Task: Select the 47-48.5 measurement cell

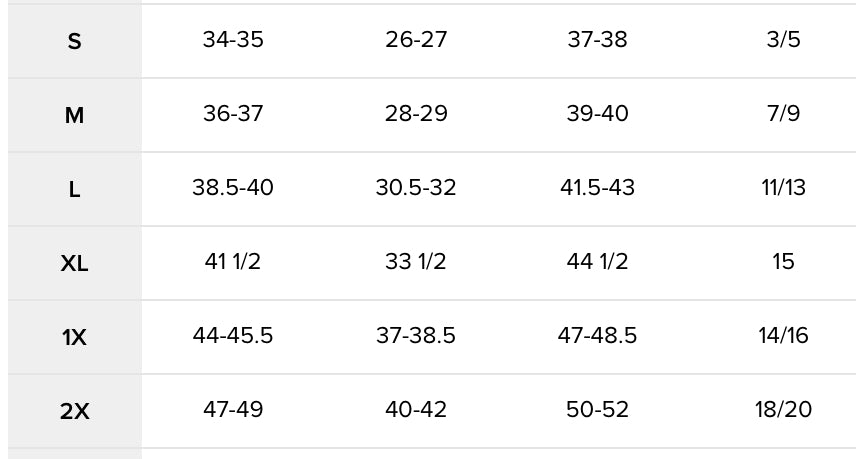Action: tap(597, 336)
